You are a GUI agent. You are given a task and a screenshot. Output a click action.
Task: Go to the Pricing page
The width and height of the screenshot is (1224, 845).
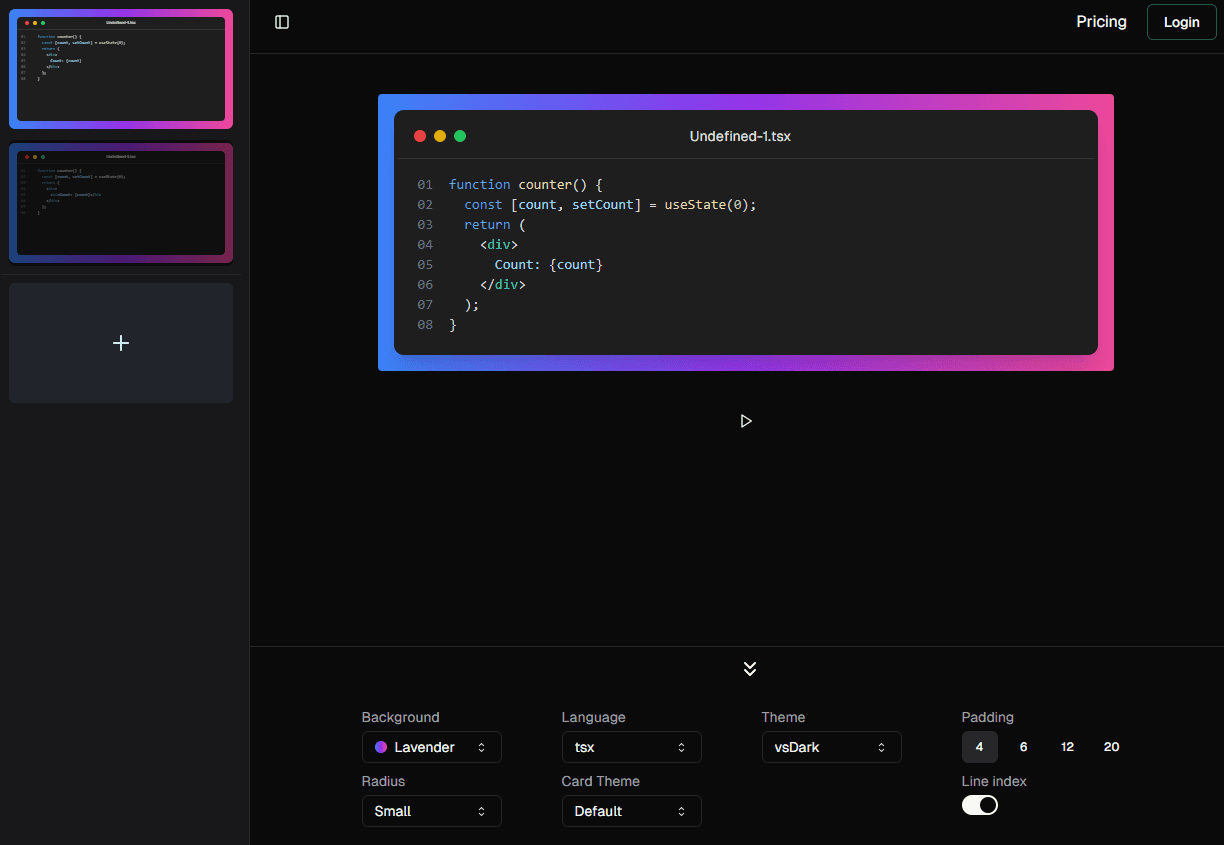(1101, 22)
